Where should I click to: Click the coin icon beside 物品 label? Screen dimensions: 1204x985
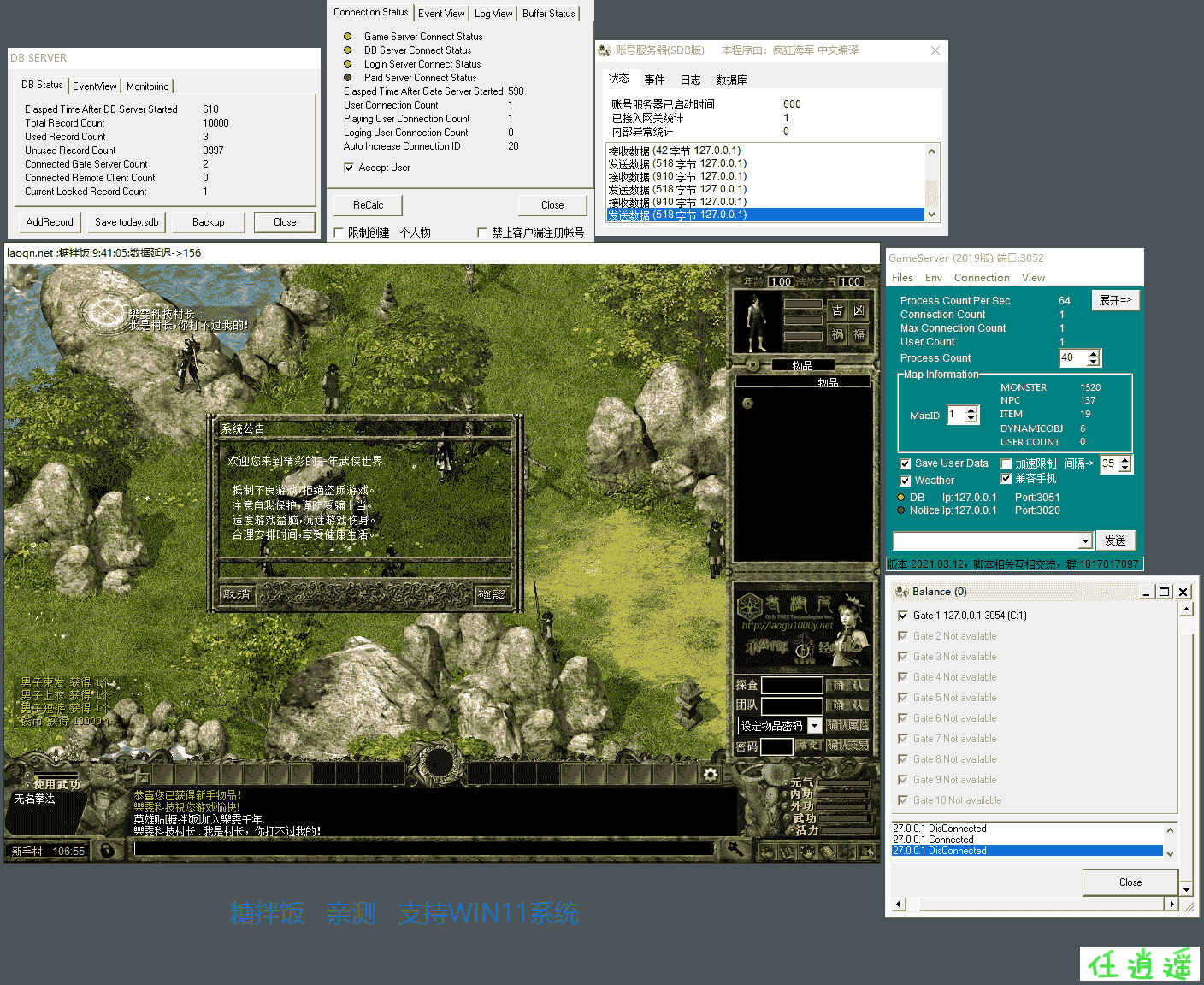pos(752,365)
